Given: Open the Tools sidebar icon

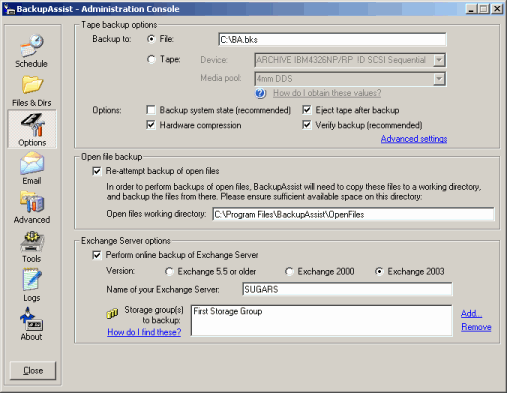Looking at the screenshot, I should tap(32, 241).
